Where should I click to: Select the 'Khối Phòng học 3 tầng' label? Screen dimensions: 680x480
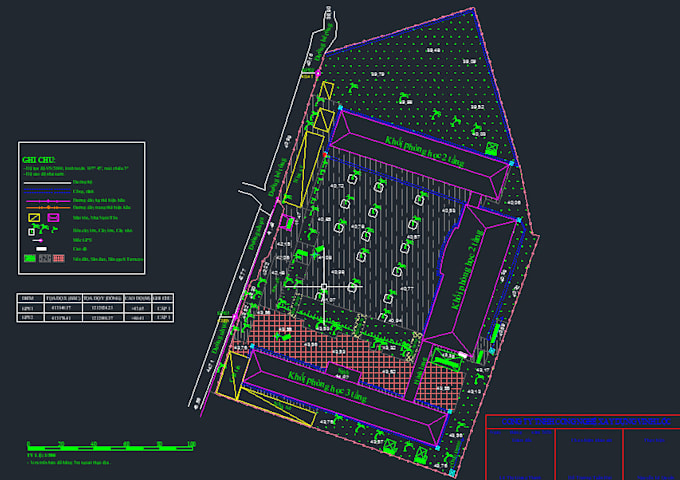pos(327,386)
